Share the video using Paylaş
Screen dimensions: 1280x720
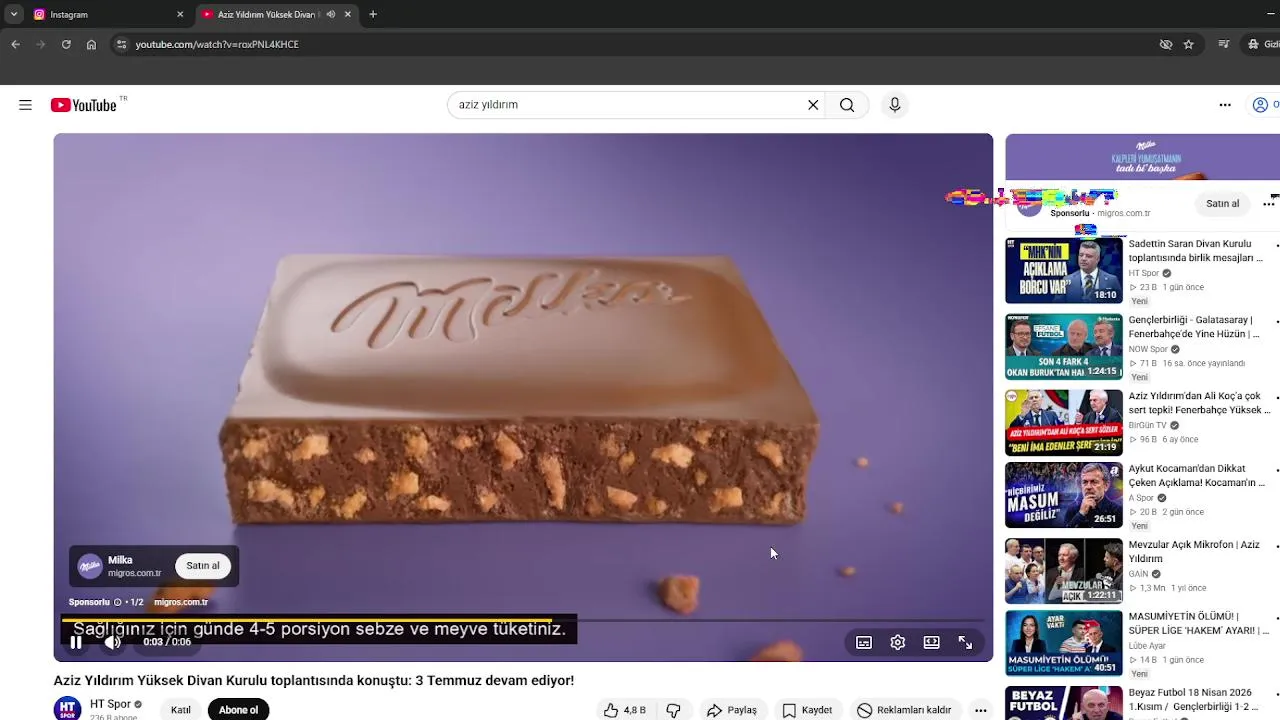click(732, 710)
